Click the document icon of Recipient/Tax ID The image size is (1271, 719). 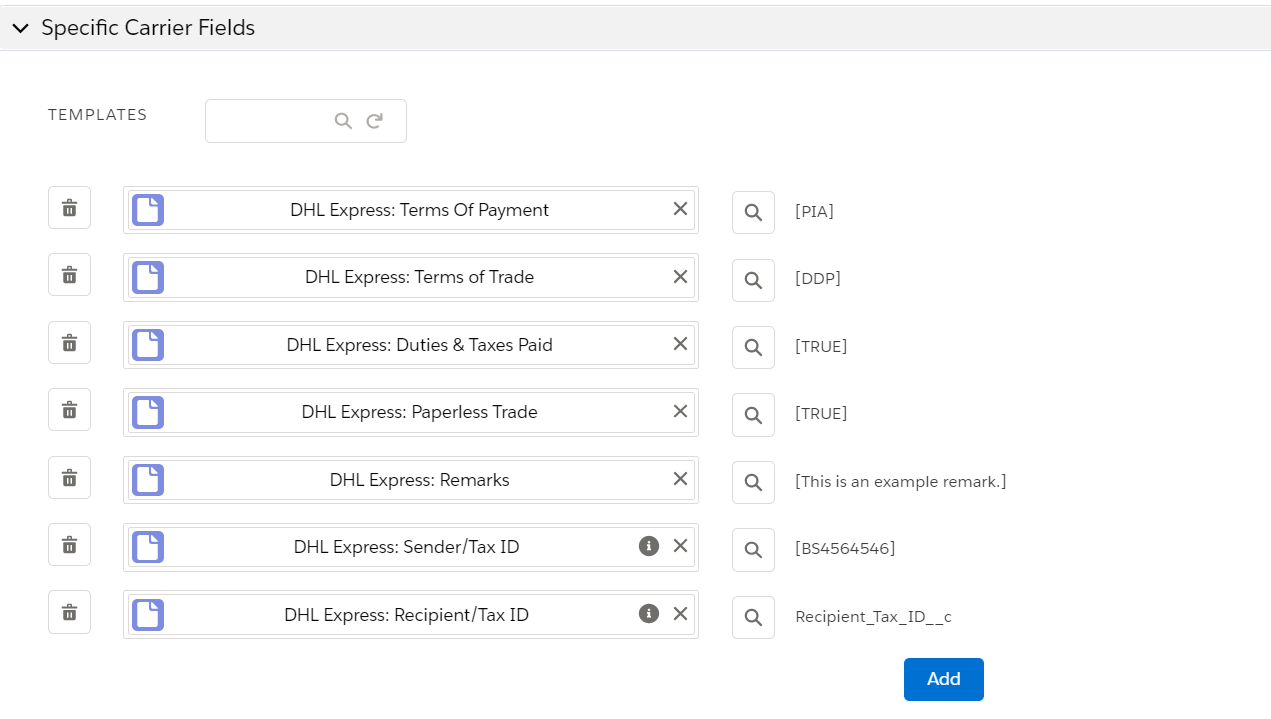pos(148,614)
